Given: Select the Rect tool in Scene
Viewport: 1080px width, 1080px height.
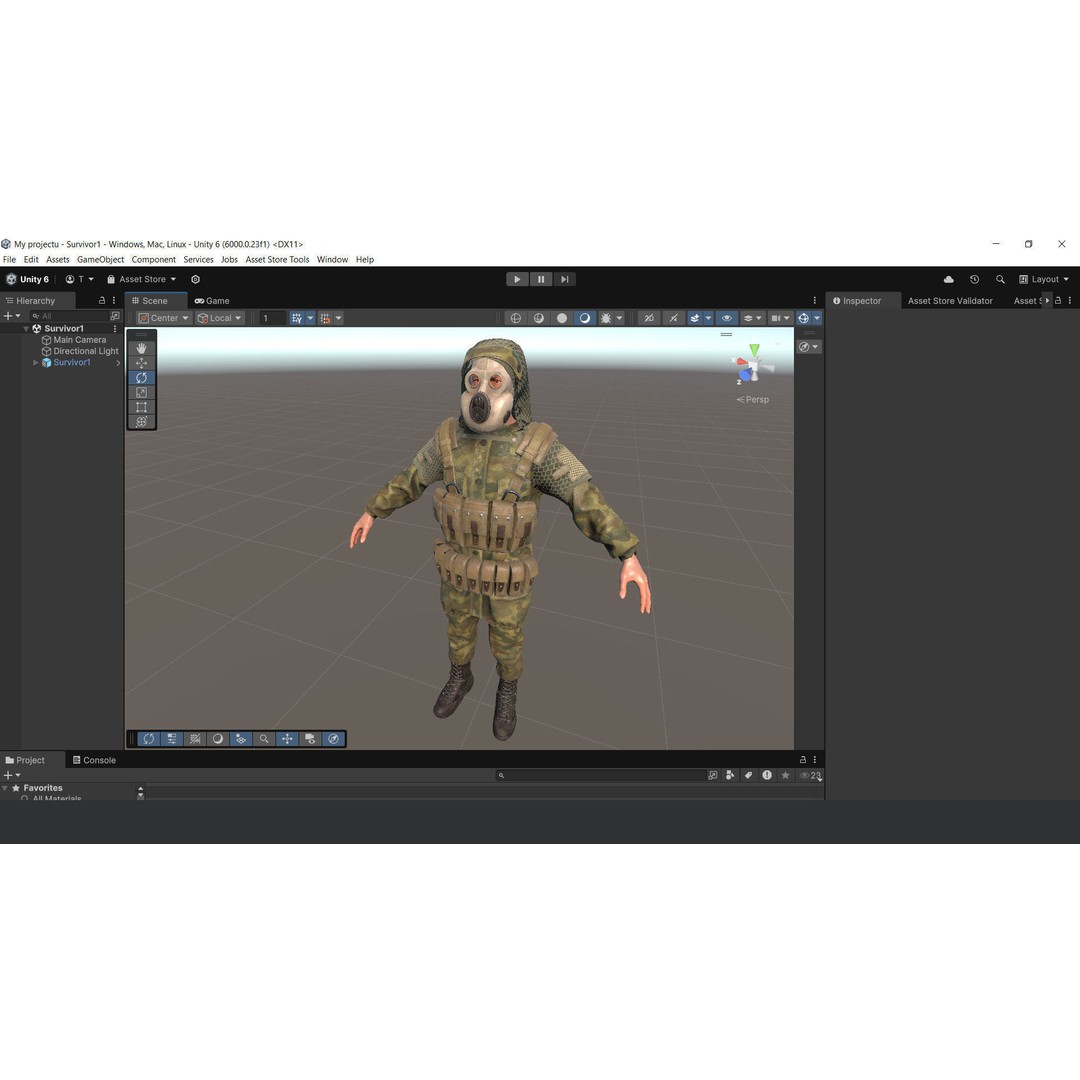Looking at the screenshot, I should click(141, 407).
